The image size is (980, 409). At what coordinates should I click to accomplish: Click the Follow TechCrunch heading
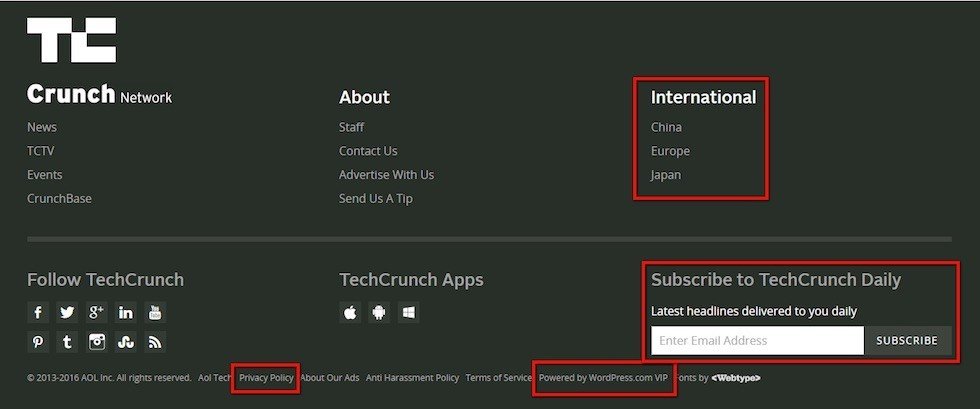[x=106, y=280]
